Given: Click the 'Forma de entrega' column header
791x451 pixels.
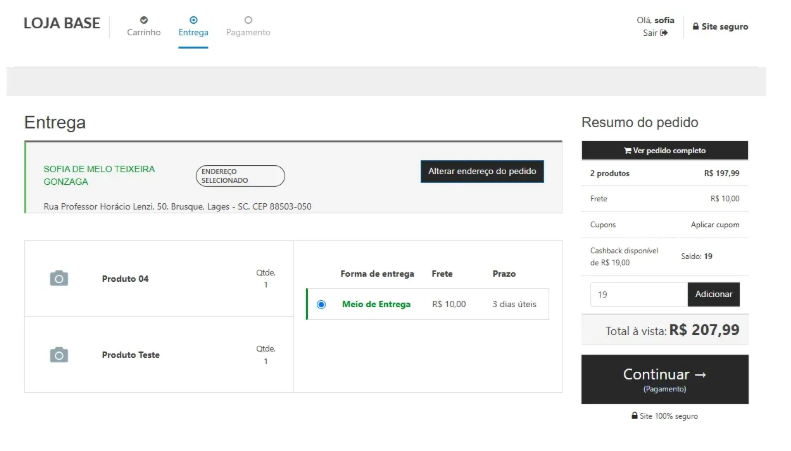Looking at the screenshot, I should 377,274.
